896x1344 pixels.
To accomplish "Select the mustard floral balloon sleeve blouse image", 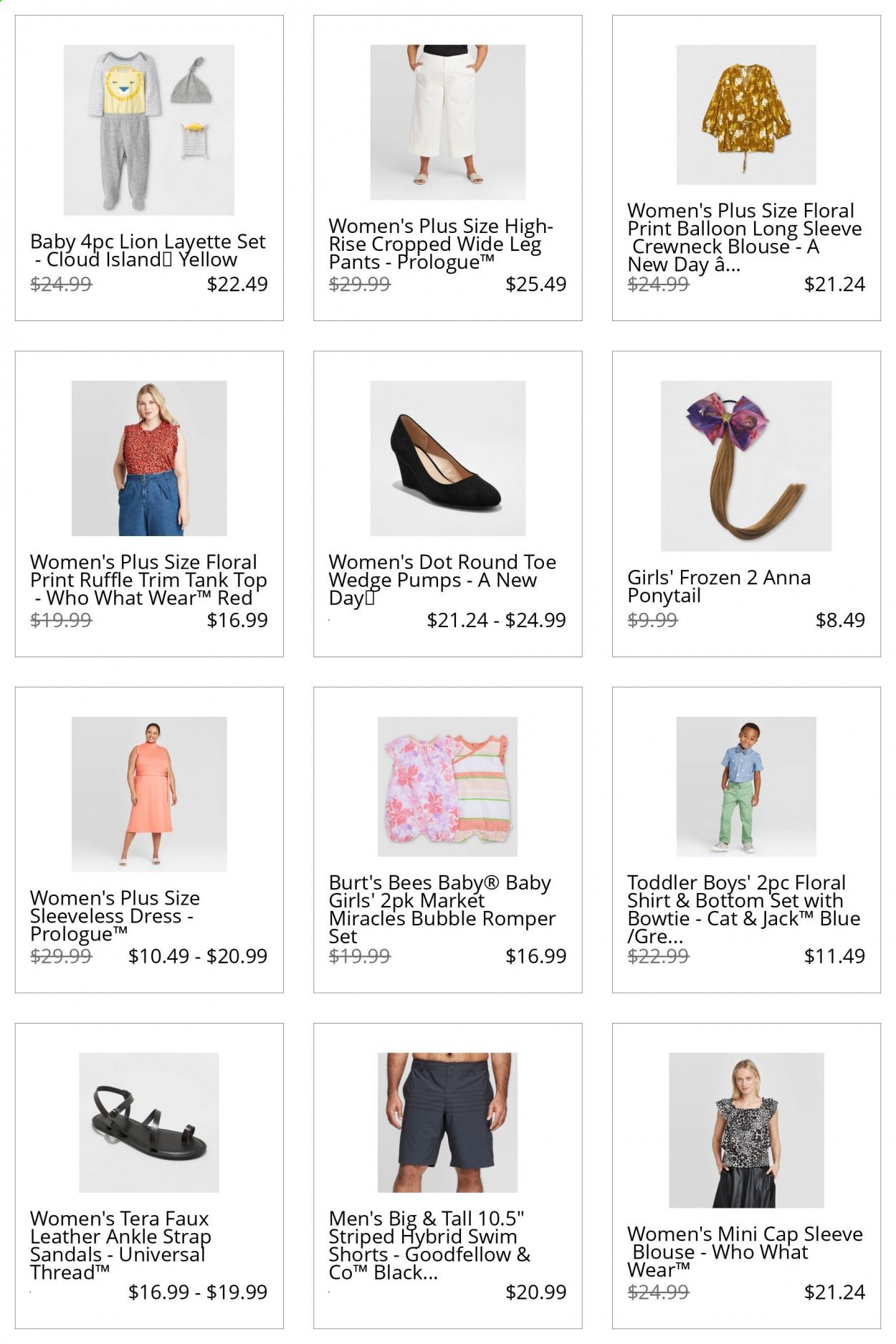I will point(746,115).
